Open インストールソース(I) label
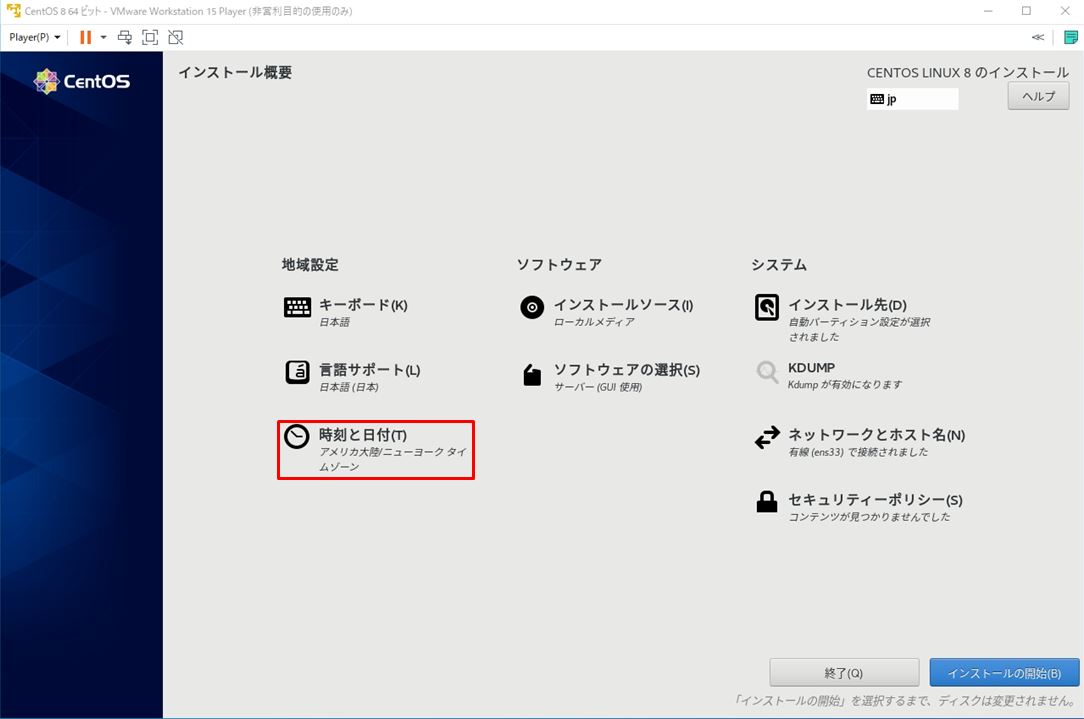The height and width of the screenshot is (719, 1084). 623,305
